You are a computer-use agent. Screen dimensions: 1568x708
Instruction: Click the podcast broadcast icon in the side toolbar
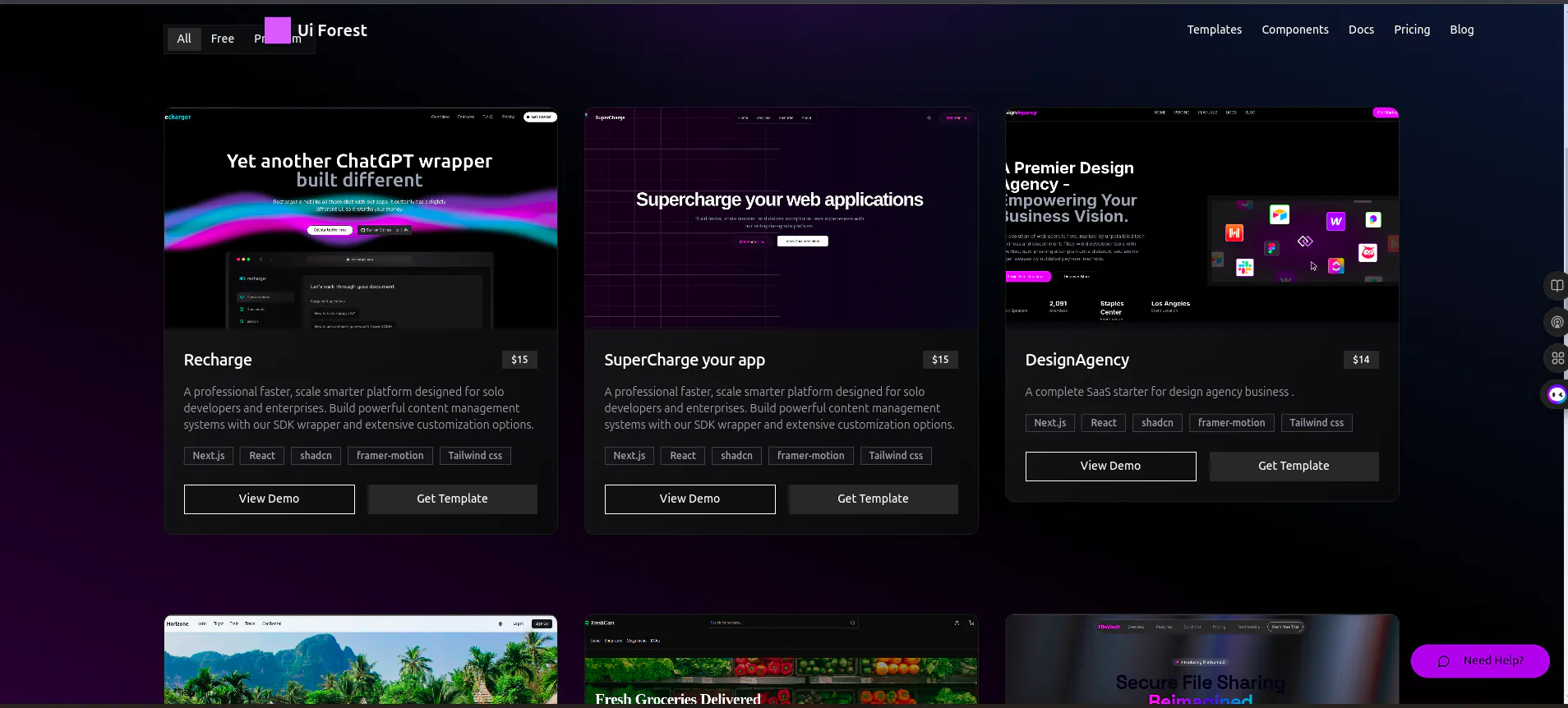click(1556, 322)
